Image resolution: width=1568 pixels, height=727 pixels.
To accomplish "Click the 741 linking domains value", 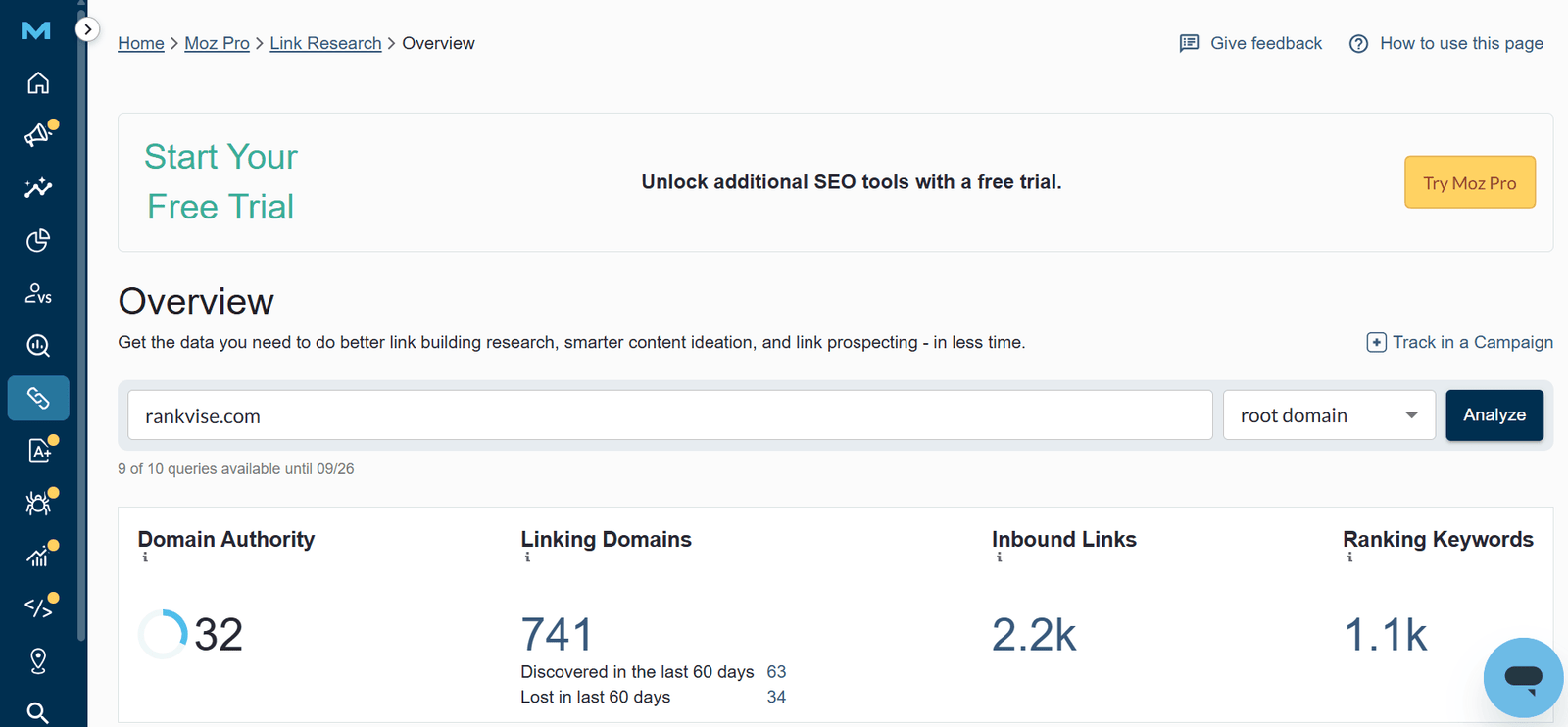I will (x=557, y=635).
